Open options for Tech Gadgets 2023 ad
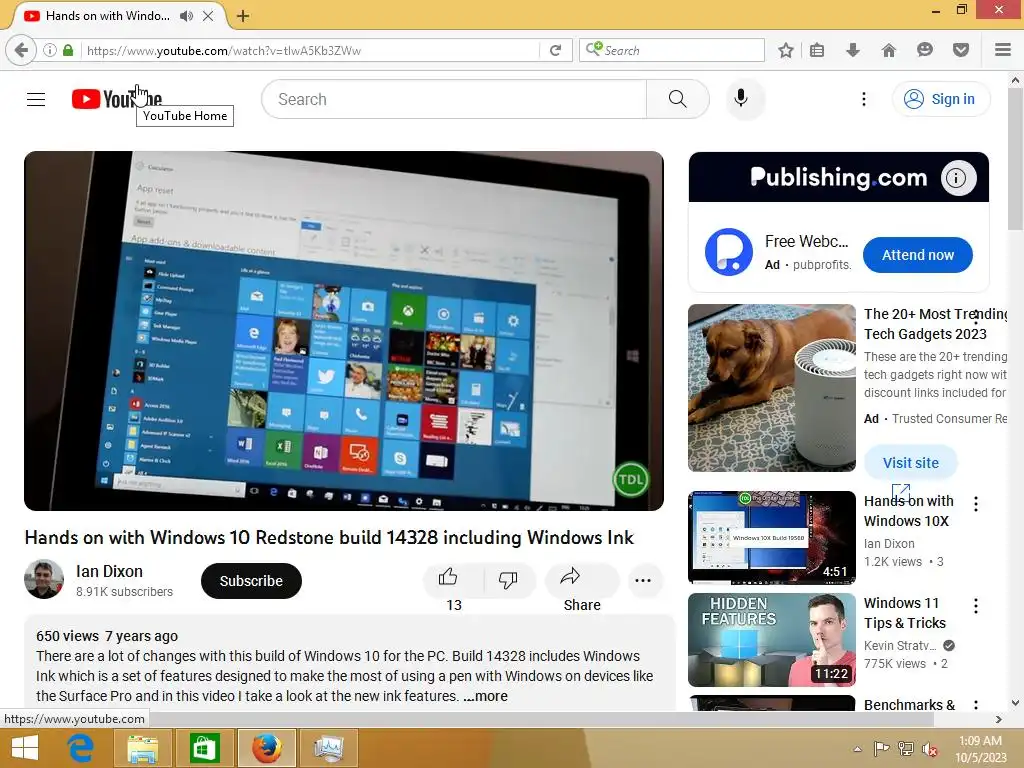This screenshot has height=768, width=1024. point(976,318)
